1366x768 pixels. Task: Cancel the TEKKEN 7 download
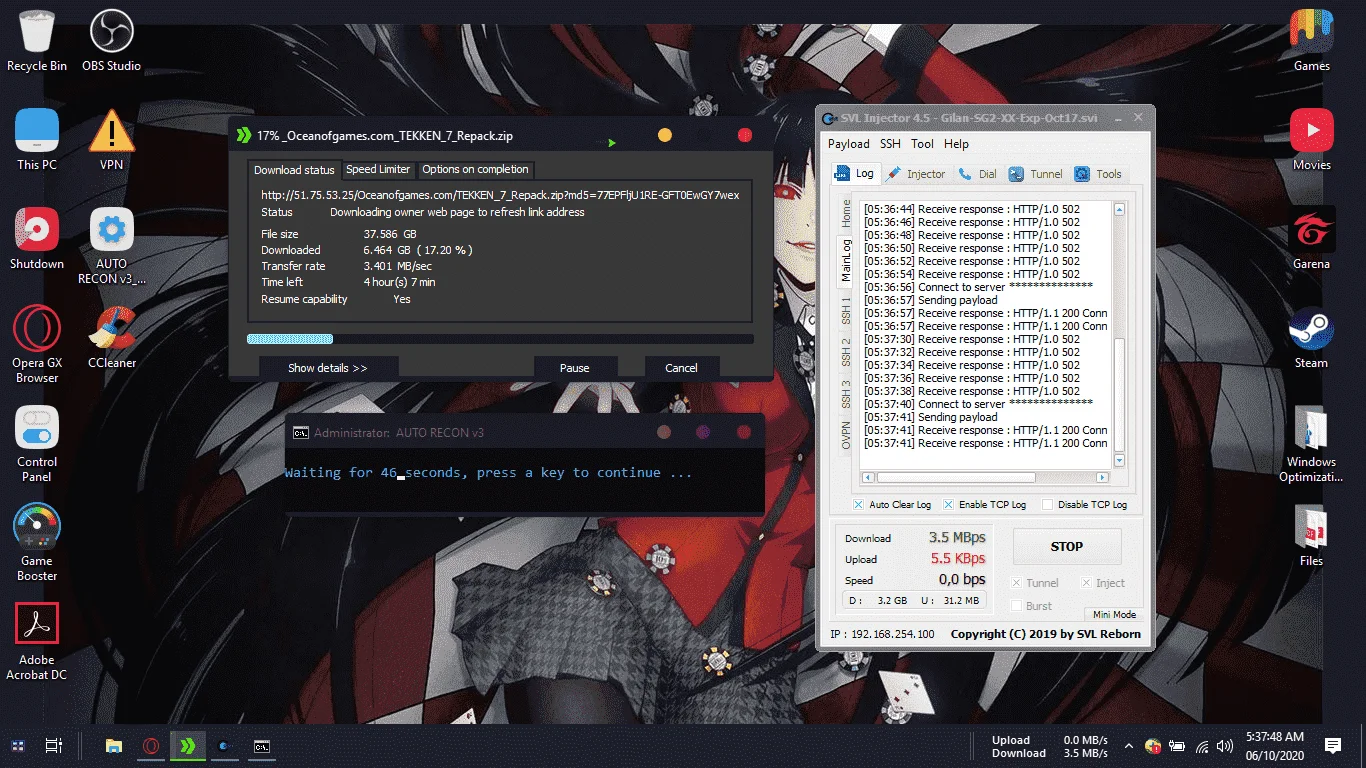coord(682,368)
